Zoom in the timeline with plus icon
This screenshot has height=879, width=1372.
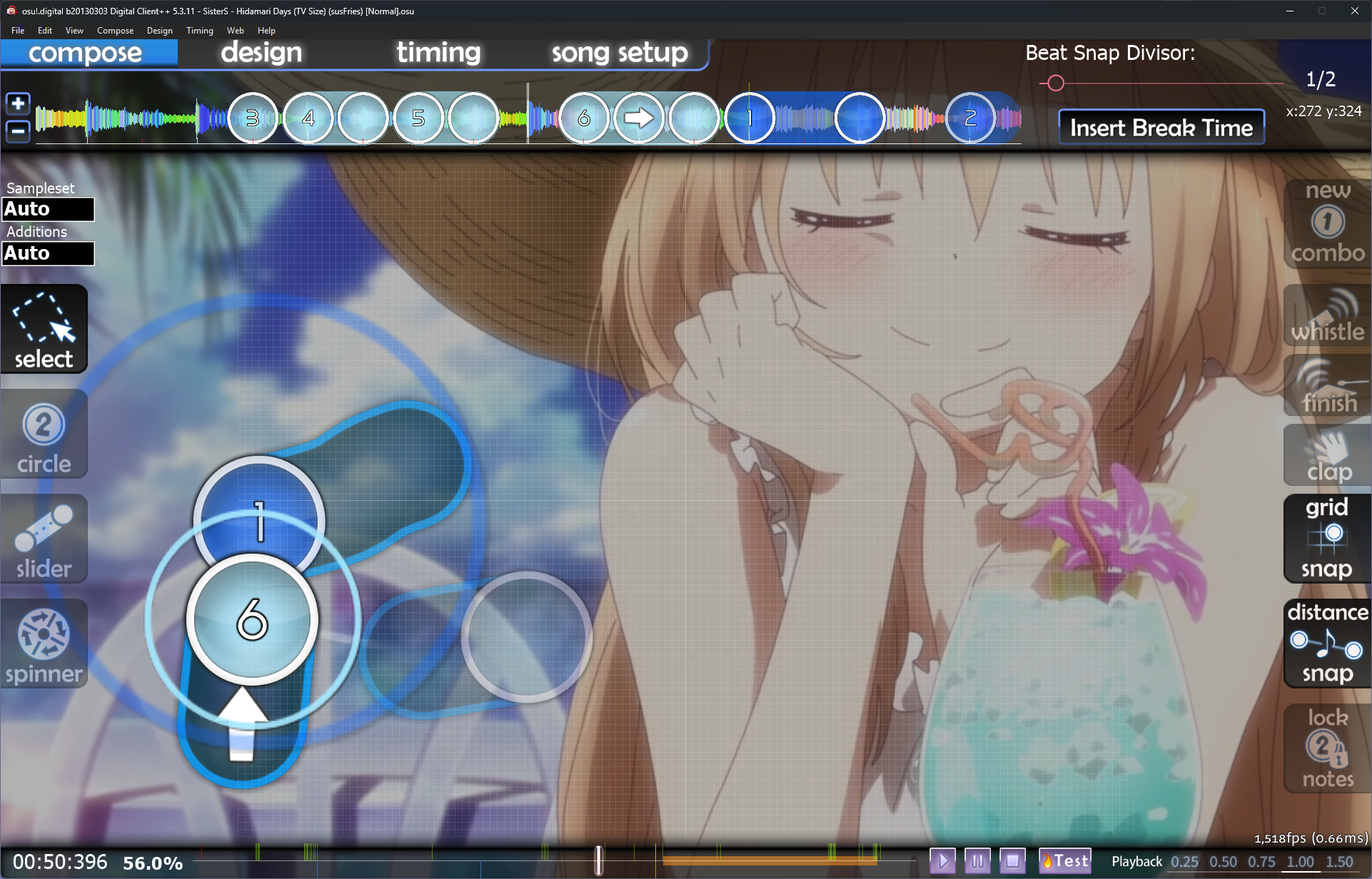pos(18,103)
